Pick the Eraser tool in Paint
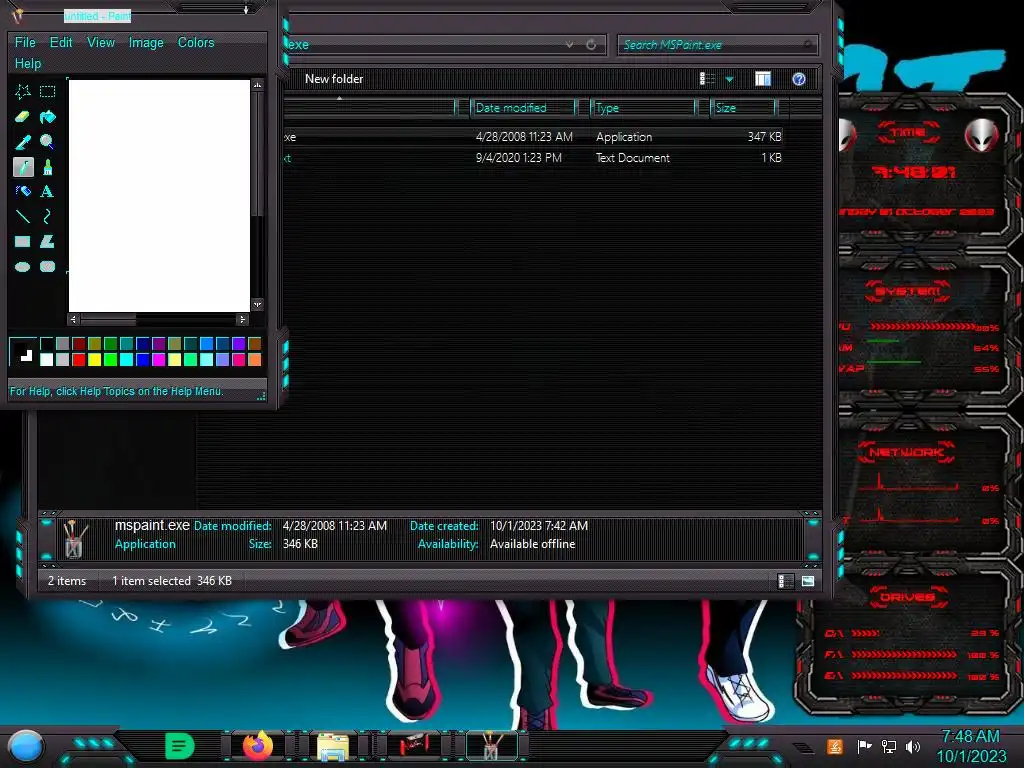The height and width of the screenshot is (768, 1024). [x=23, y=117]
